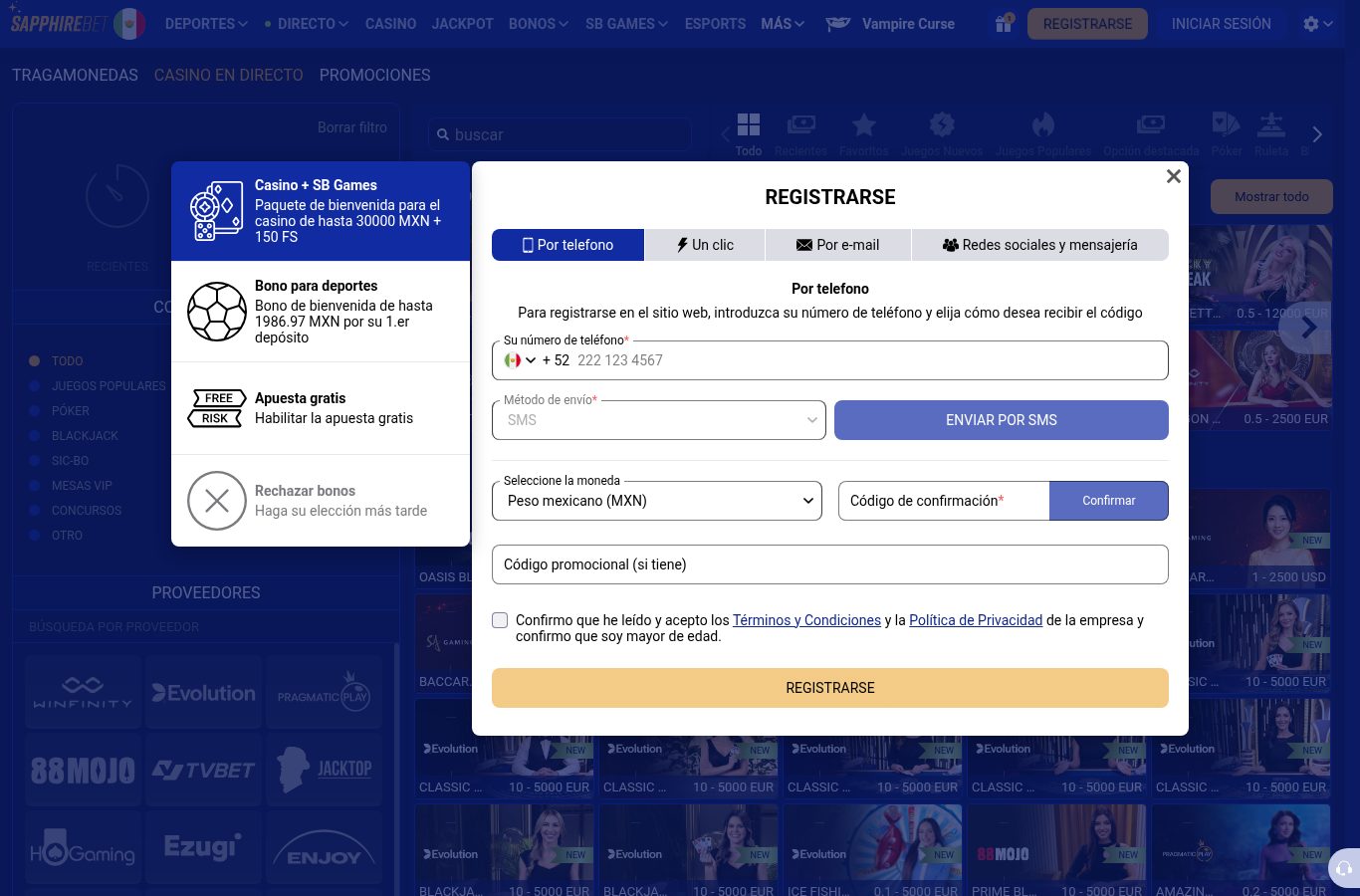Select the Ruleta category icon
This screenshot has height=896, width=1360.
point(1271,134)
